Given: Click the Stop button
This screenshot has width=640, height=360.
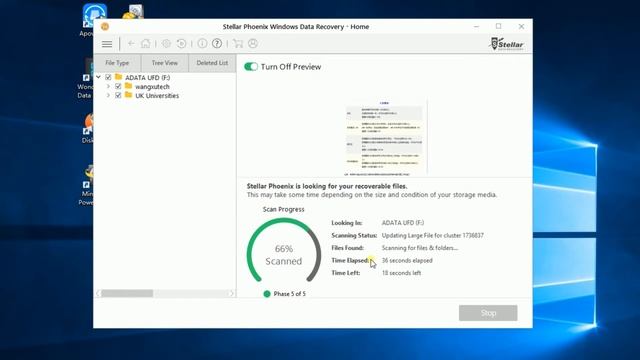Looking at the screenshot, I should point(488,313).
